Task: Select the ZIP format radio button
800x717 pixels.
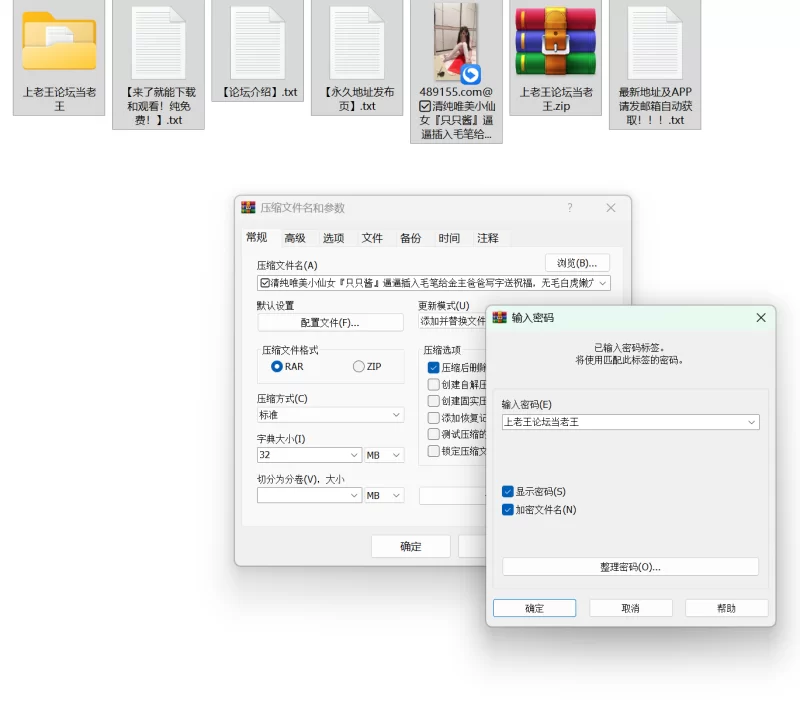Action: click(359, 366)
